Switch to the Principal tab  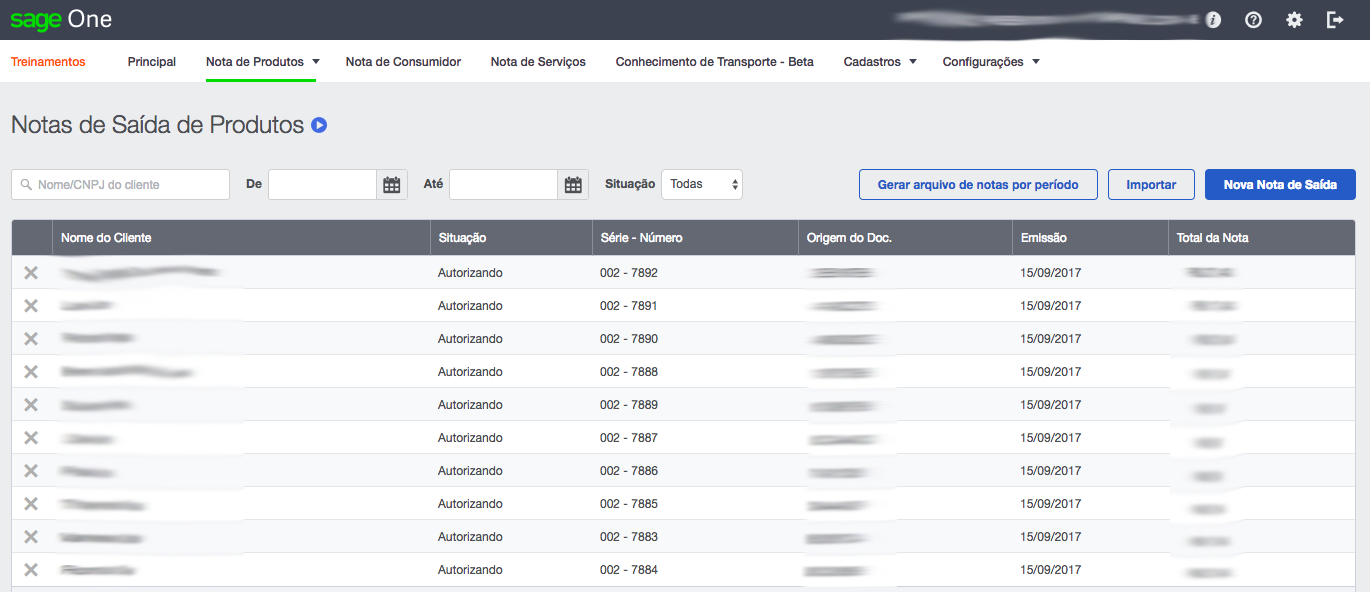151,61
